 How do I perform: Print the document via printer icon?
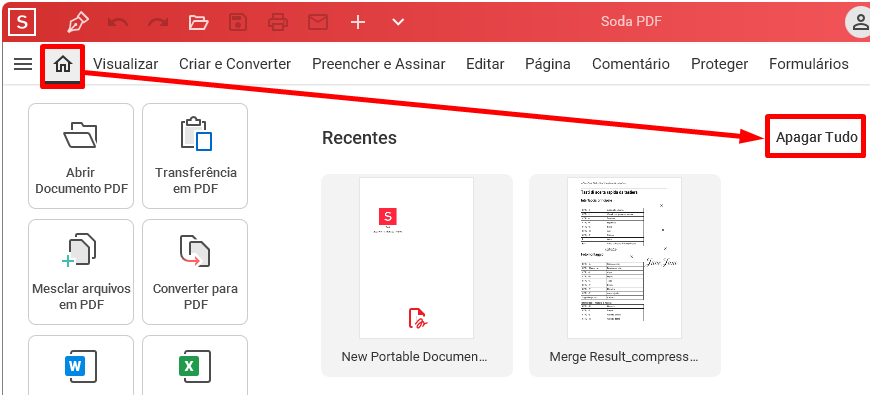tap(278, 22)
